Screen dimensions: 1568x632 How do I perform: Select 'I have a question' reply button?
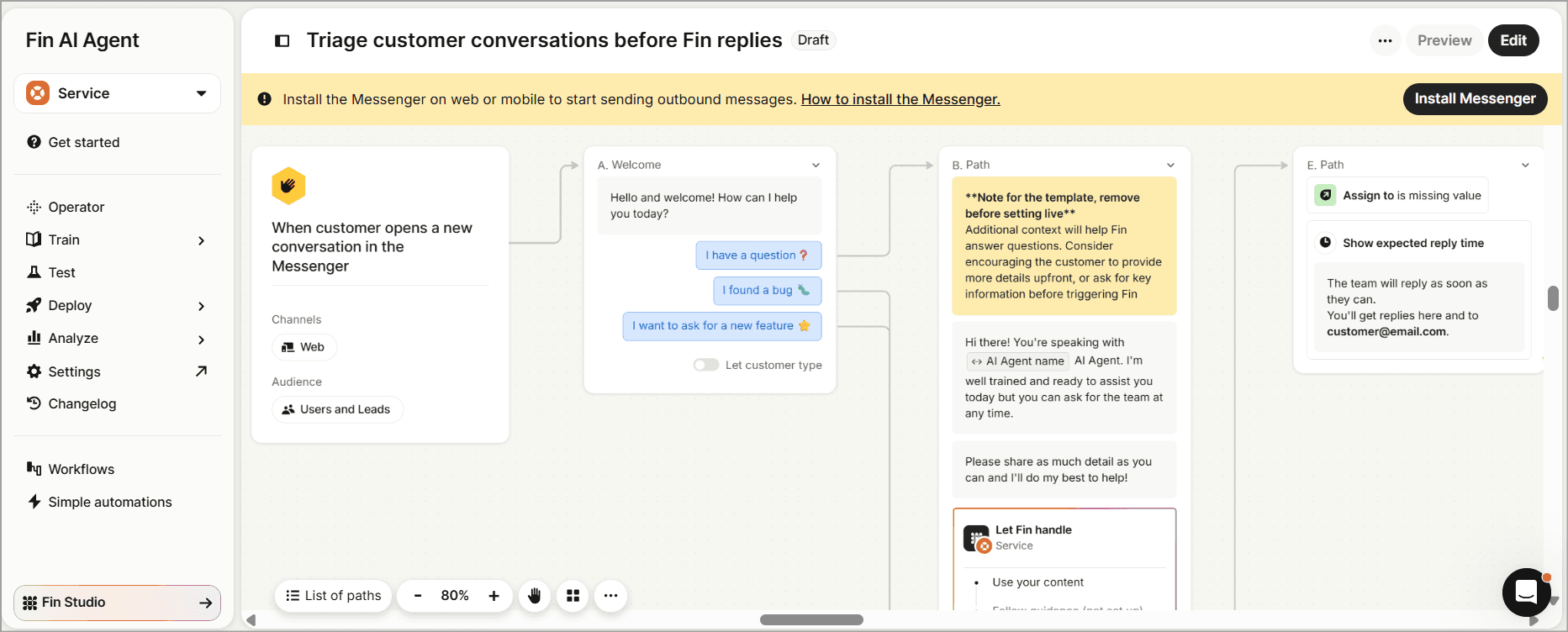(x=758, y=255)
